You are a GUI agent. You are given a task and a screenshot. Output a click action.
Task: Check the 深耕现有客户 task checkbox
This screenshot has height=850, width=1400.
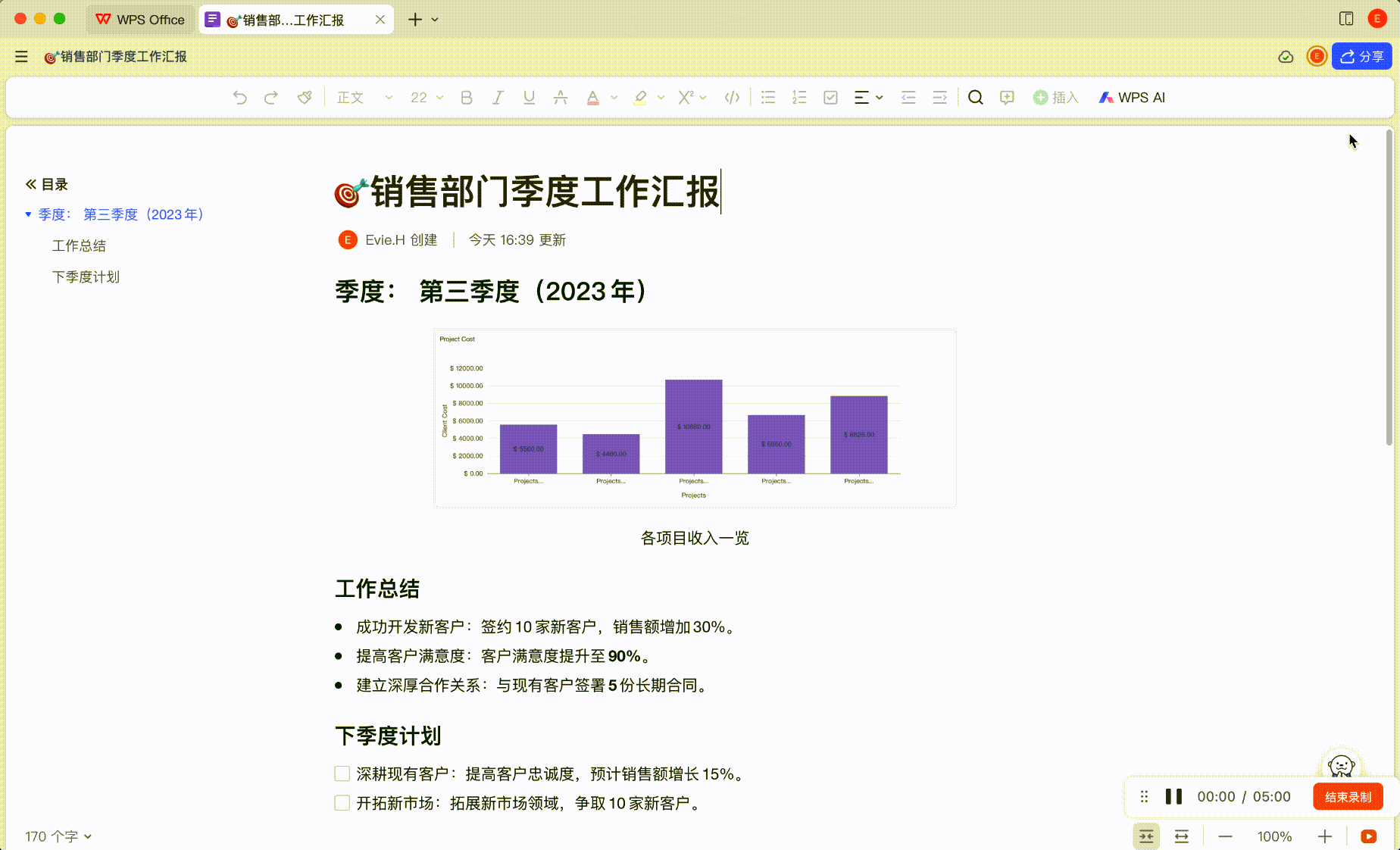click(x=342, y=773)
